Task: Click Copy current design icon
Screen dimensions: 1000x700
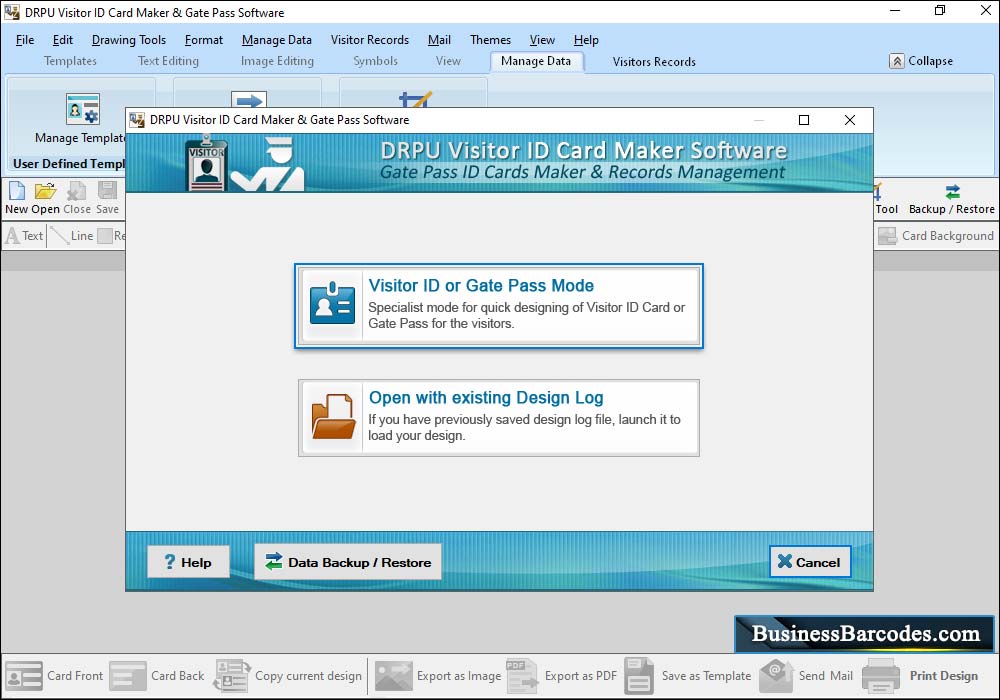Action: pos(232,676)
